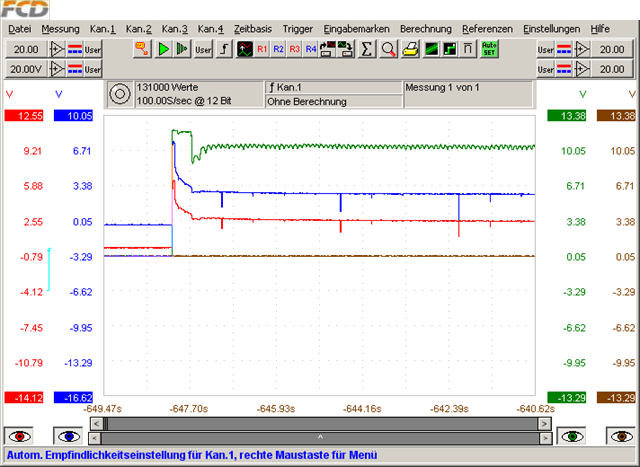Open the magnifier zoom tool
This screenshot has height=467, width=640.
coord(388,48)
